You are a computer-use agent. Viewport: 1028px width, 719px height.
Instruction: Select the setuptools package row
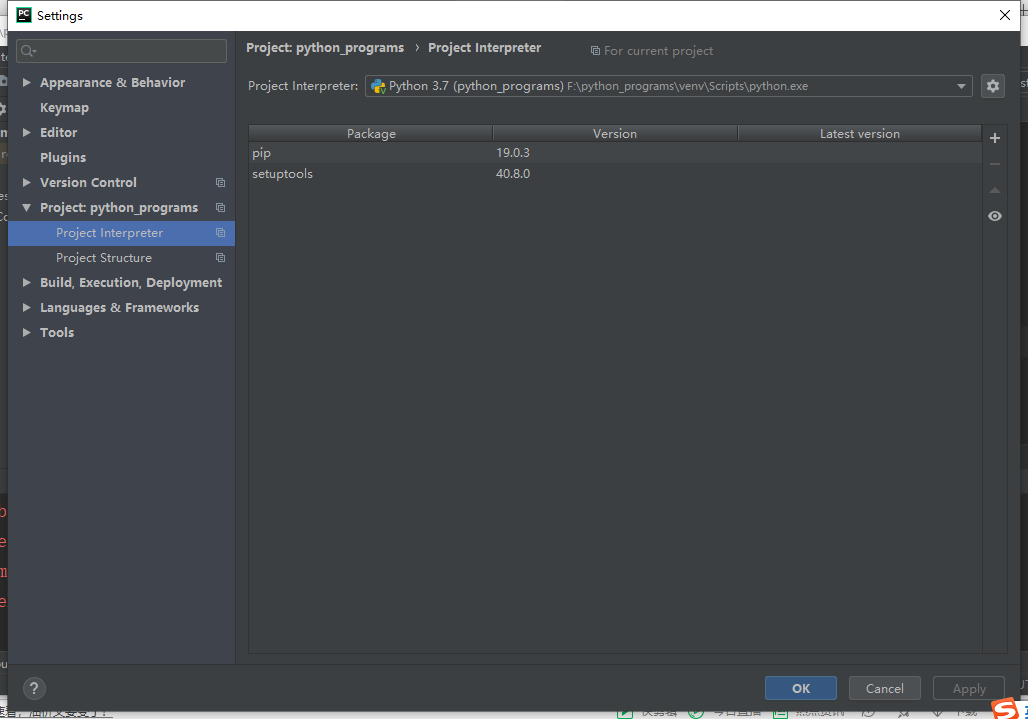click(x=615, y=174)
